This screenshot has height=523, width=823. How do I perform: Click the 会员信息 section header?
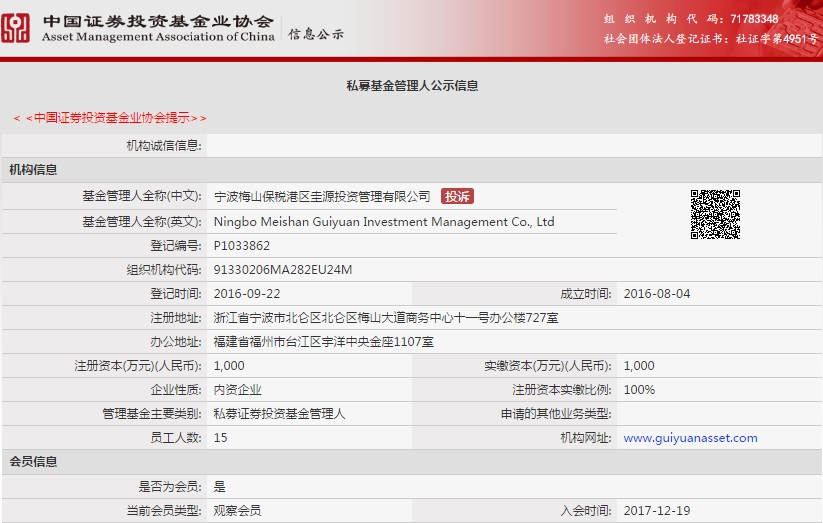pyautogui.click(x=33, y=462)
